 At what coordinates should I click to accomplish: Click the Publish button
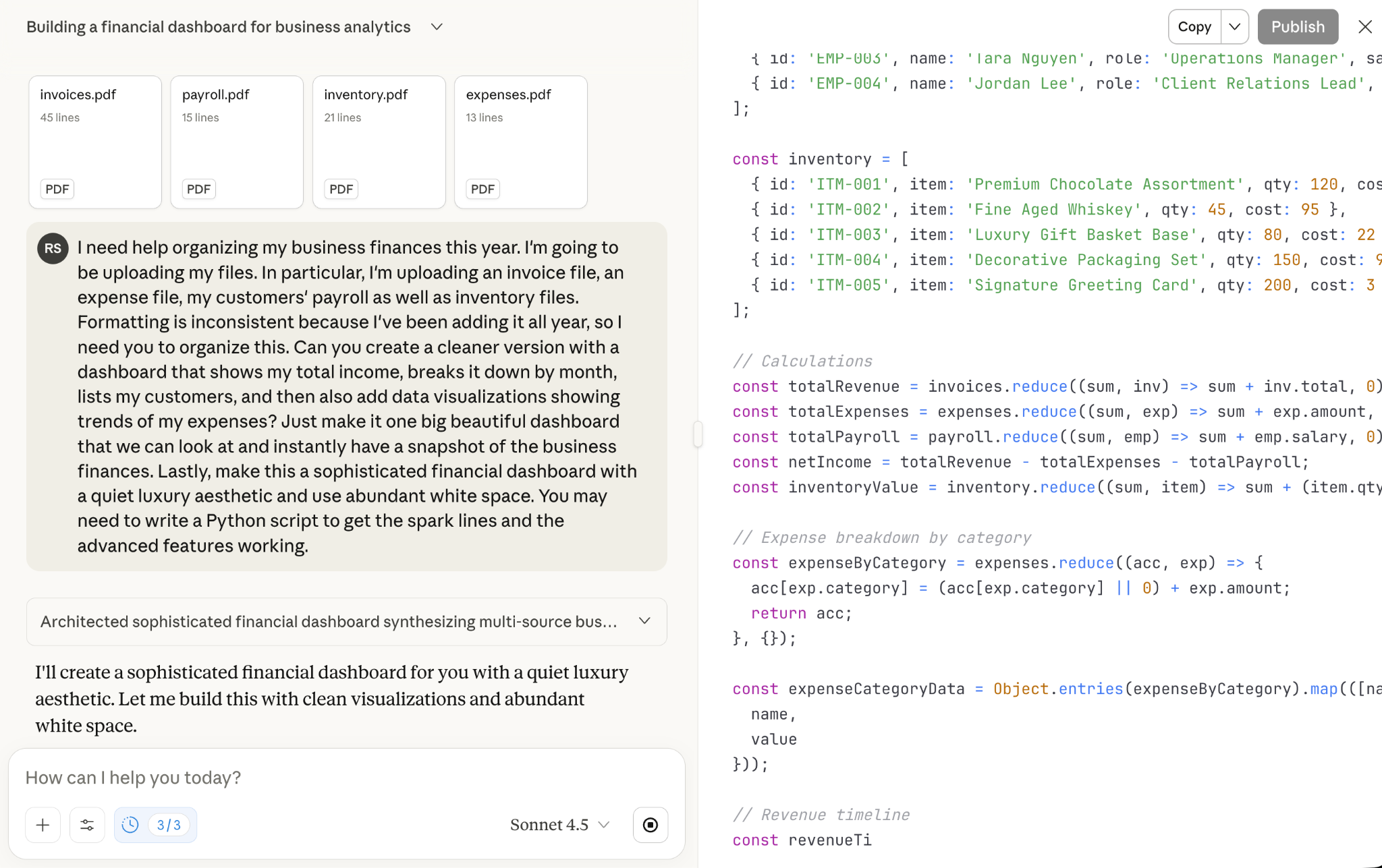pos(1297,27)
